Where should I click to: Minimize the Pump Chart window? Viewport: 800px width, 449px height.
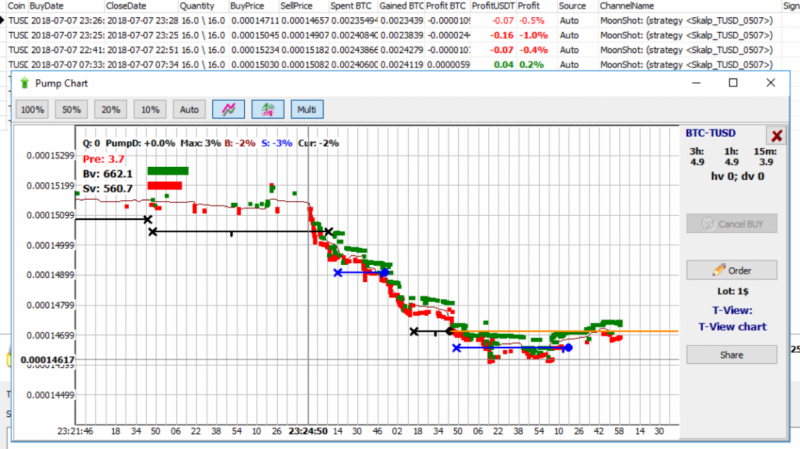696,83
